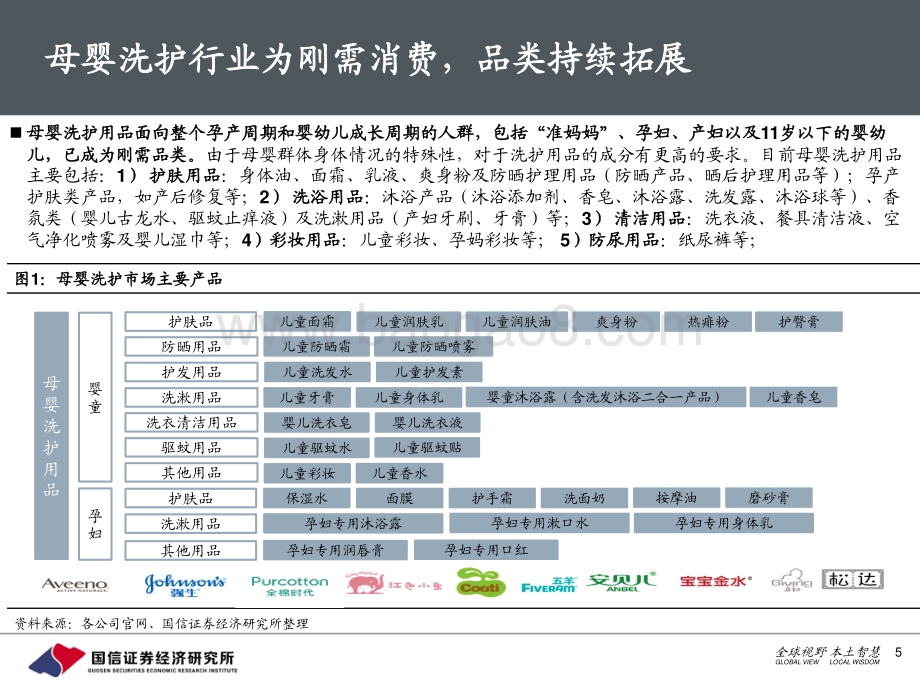Click the 婴儿洗衣皂 product box
The width and height of the screenshot is (920, 690).
316,422
